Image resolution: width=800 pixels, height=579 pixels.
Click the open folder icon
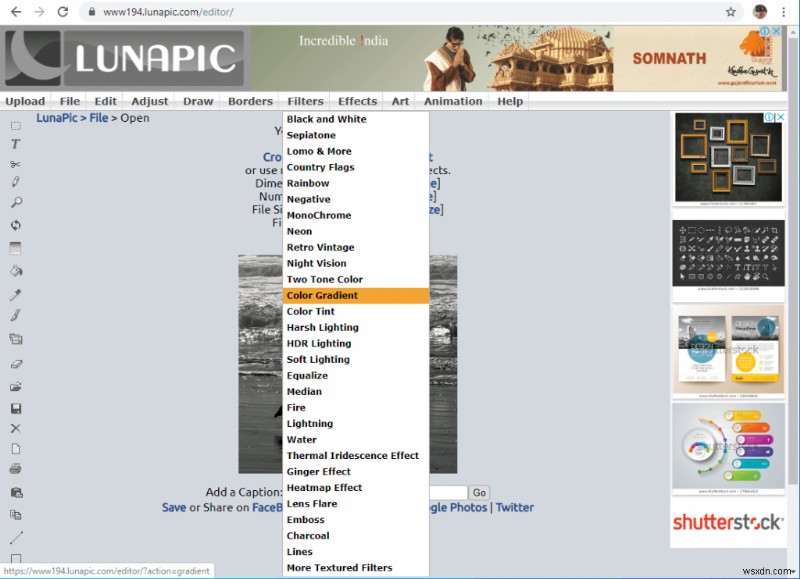click(16, 387)
